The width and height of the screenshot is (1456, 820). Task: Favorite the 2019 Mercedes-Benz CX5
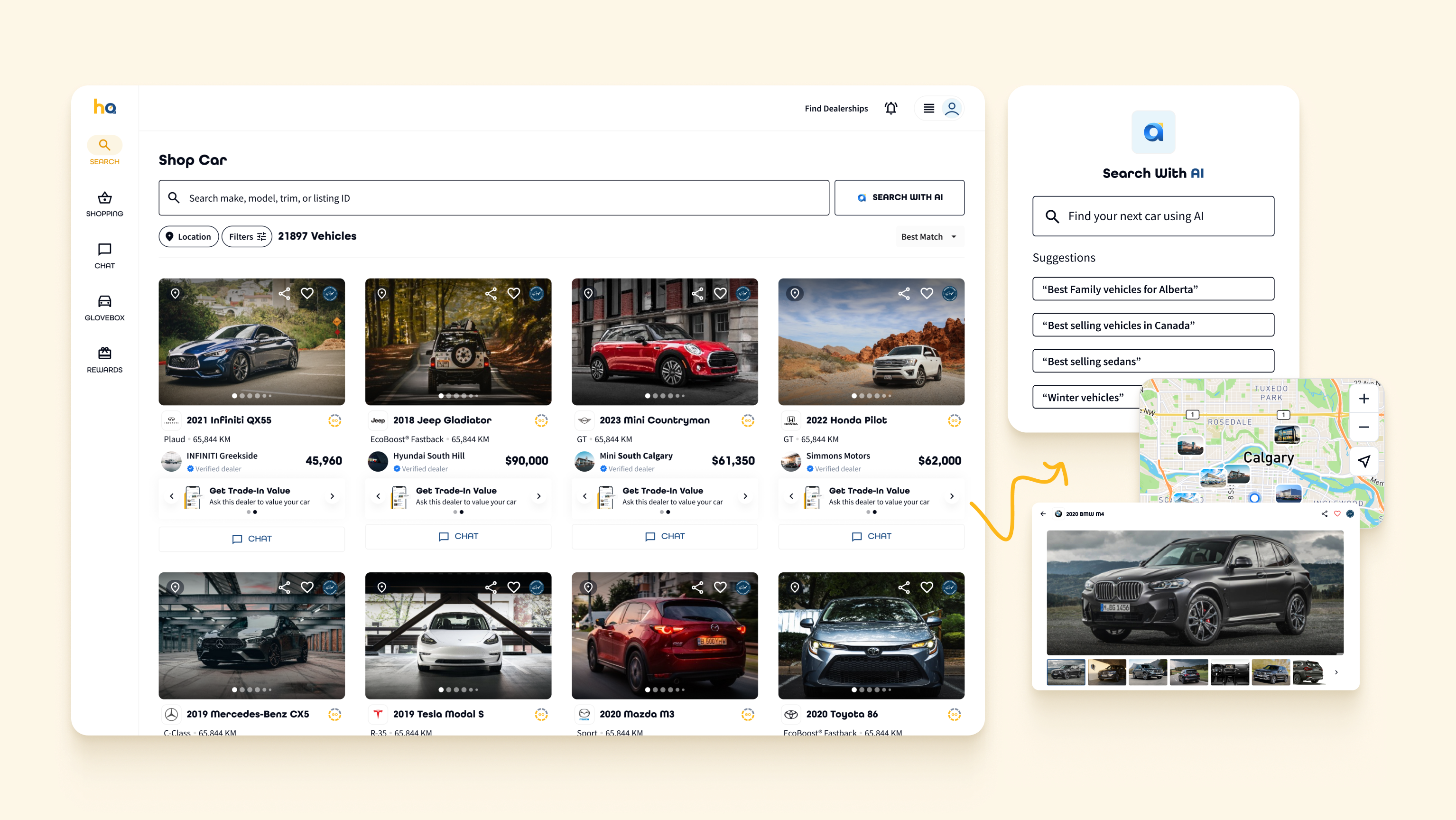(307, 587)
